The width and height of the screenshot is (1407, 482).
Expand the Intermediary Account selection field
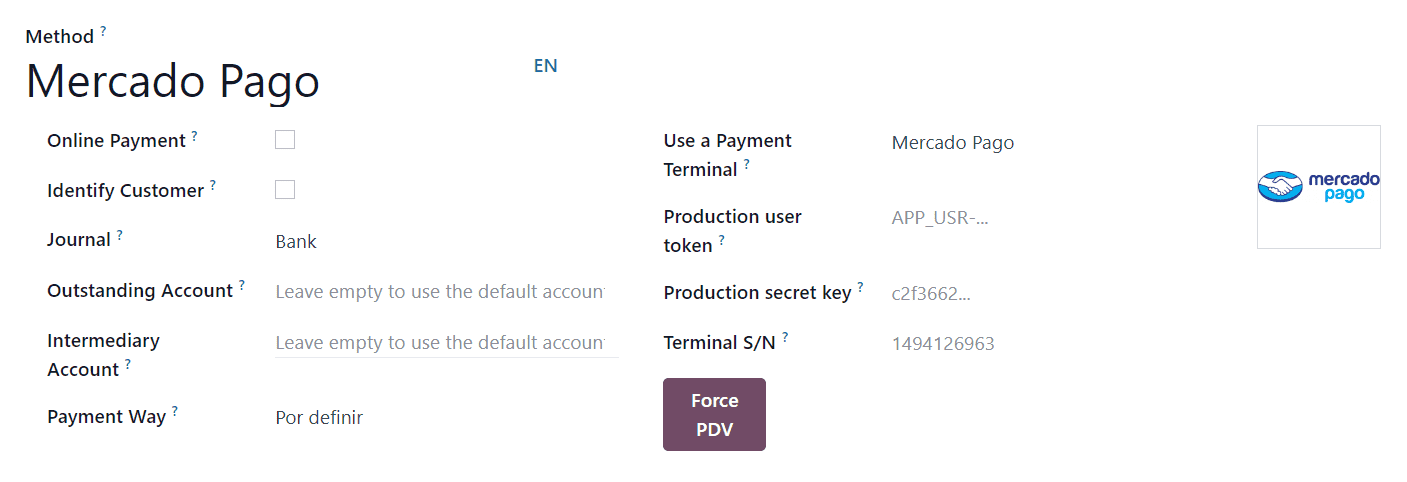pyautogui.click(x=440, y=343)
